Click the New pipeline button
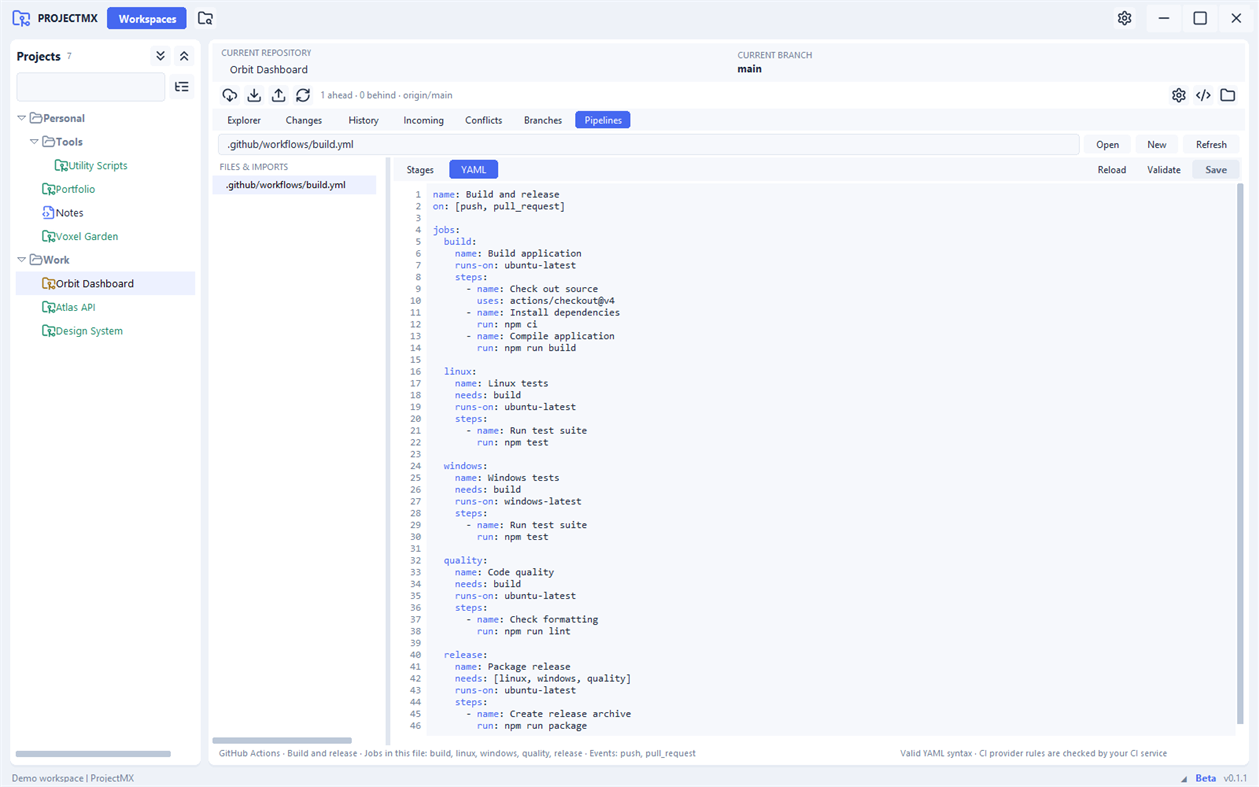The image size is (1259, 787). (x=1157, y=145)
